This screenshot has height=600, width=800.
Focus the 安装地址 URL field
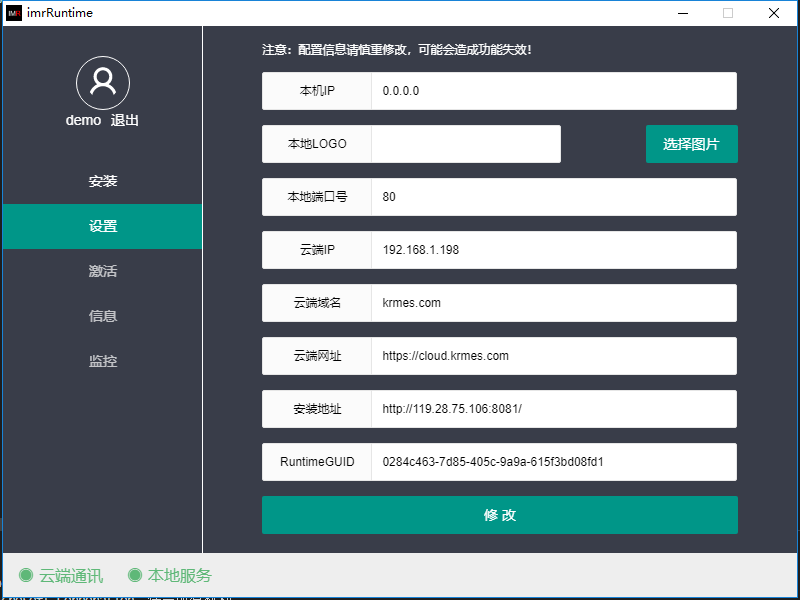click(x=553, y=409)
